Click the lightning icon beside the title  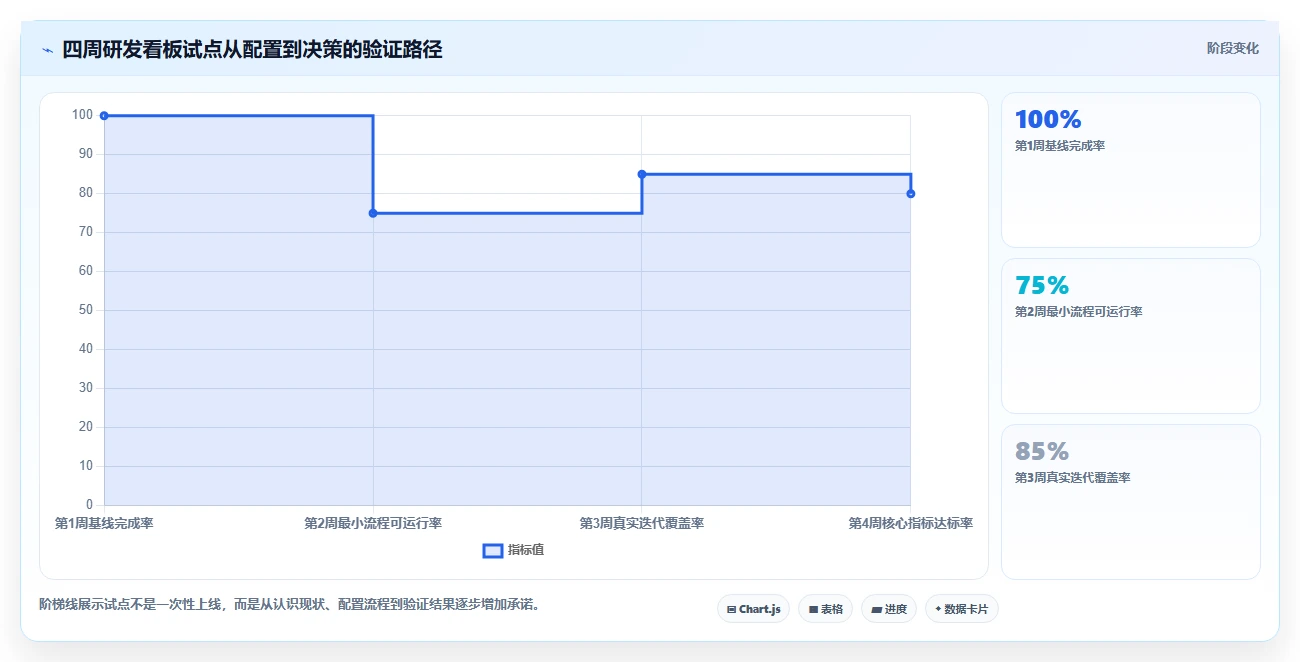tap(48, 50)
